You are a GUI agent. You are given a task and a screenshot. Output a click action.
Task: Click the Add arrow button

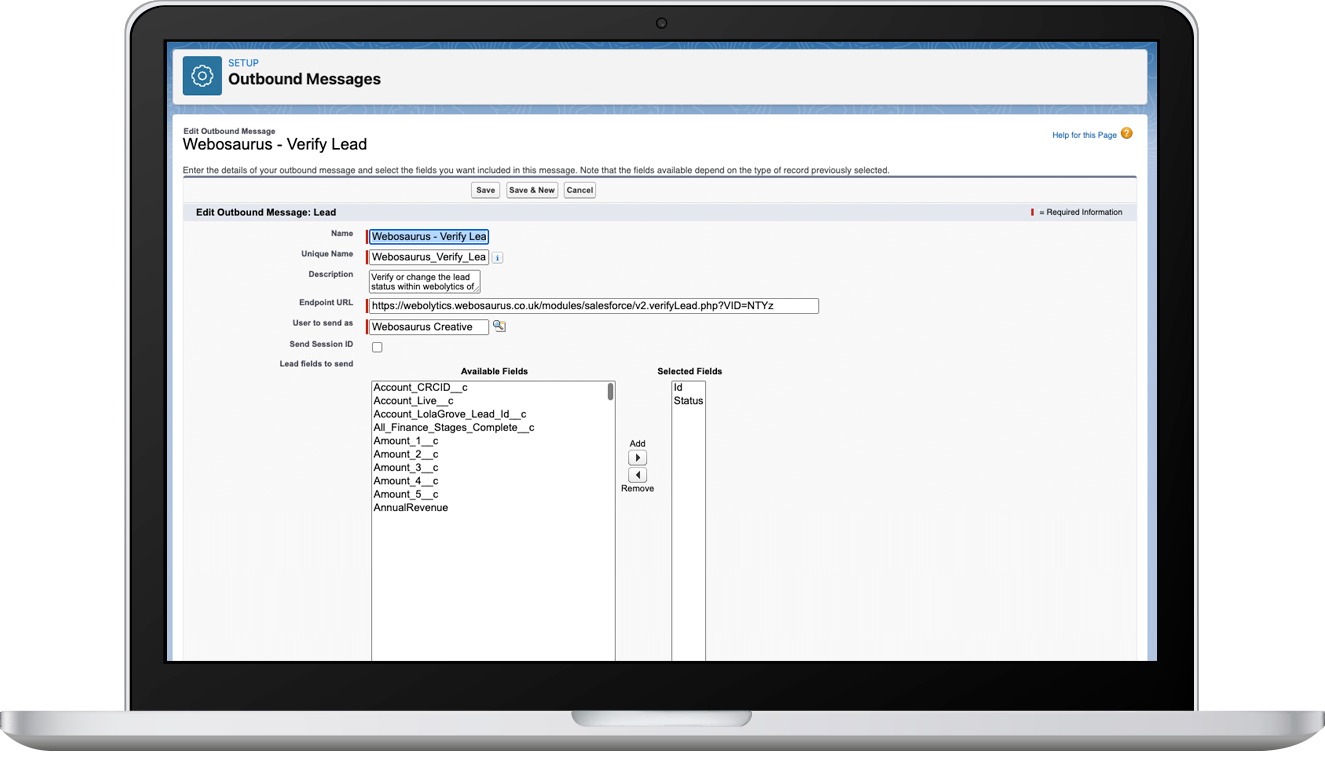(x=637, y=458)
